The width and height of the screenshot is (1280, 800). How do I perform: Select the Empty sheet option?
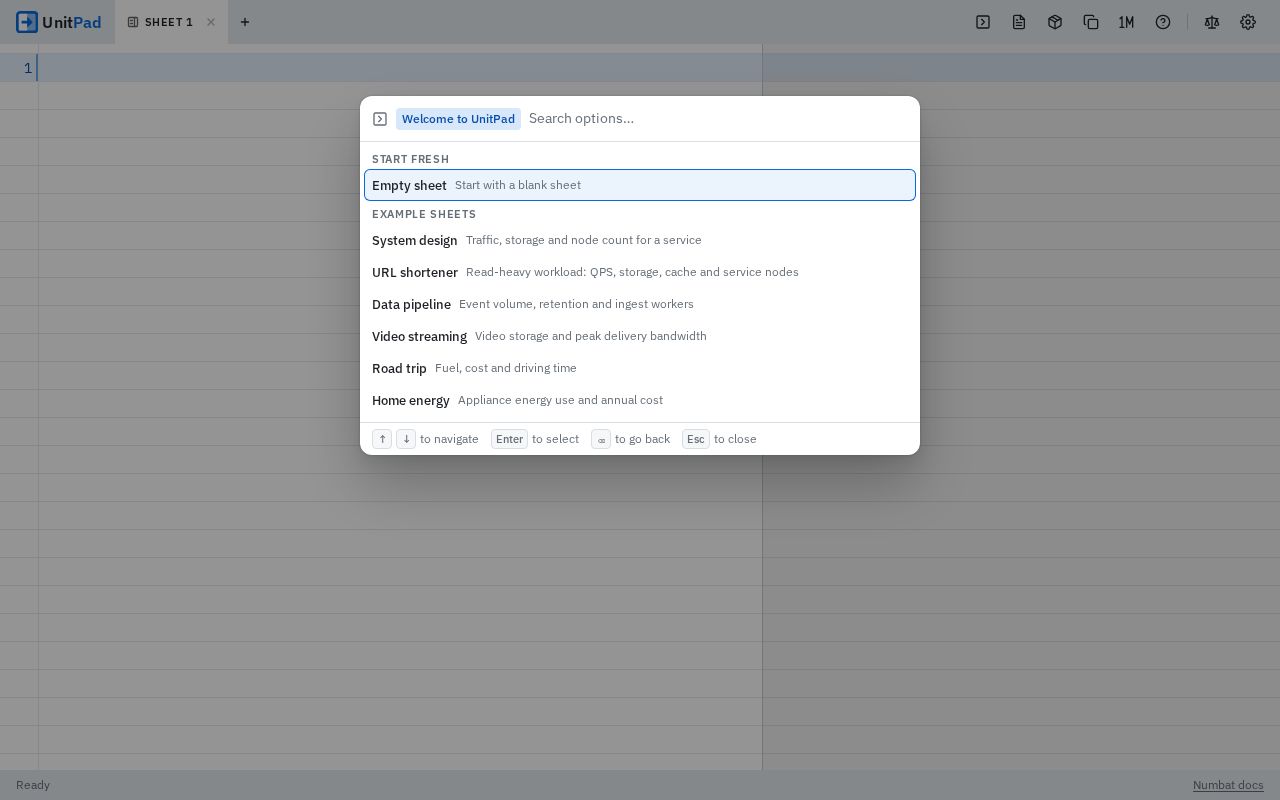[640, 185]
